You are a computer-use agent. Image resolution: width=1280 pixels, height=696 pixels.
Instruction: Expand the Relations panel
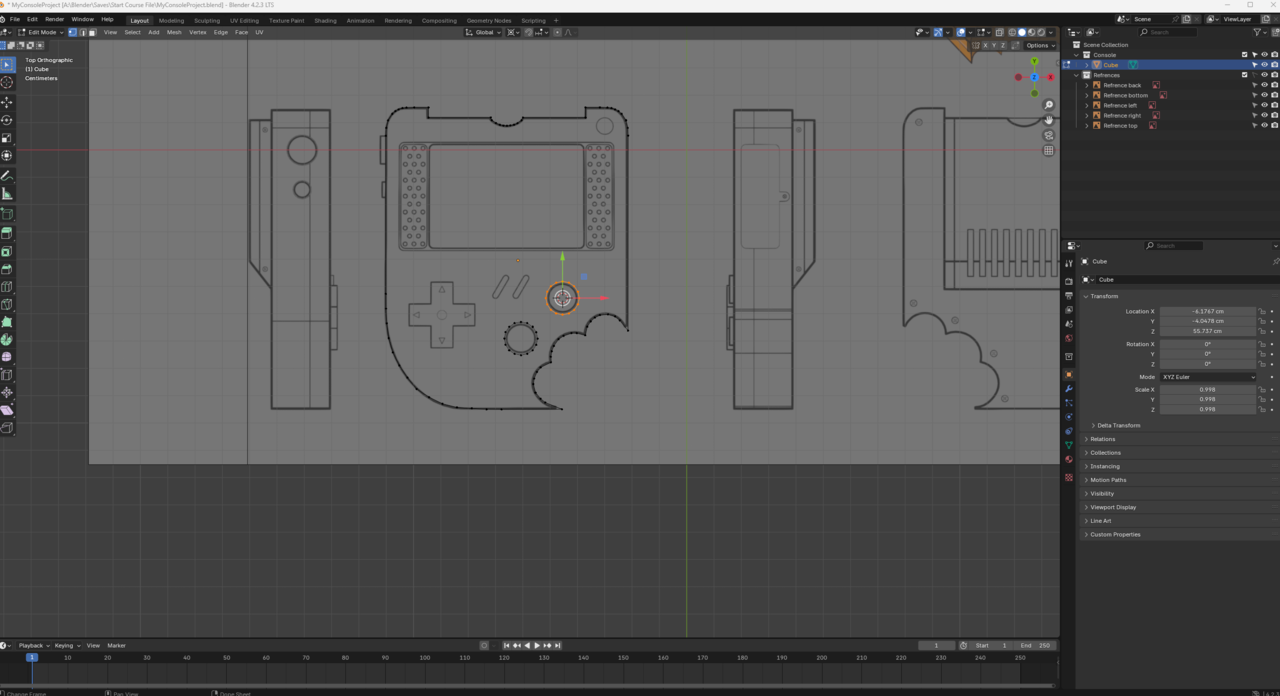[x=1102, y=439]
